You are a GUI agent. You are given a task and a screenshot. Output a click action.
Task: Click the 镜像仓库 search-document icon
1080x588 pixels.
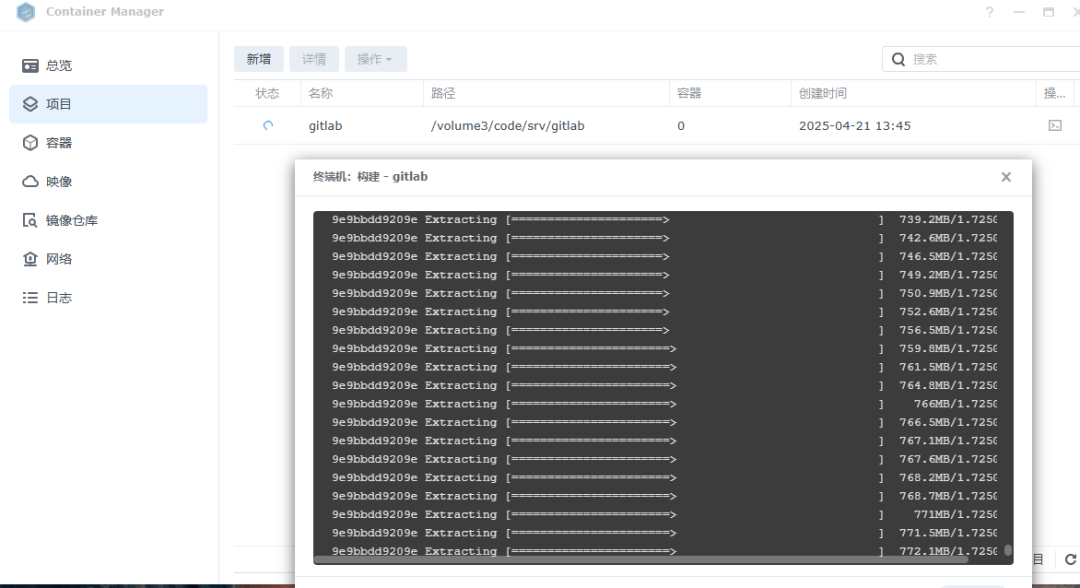30,220
